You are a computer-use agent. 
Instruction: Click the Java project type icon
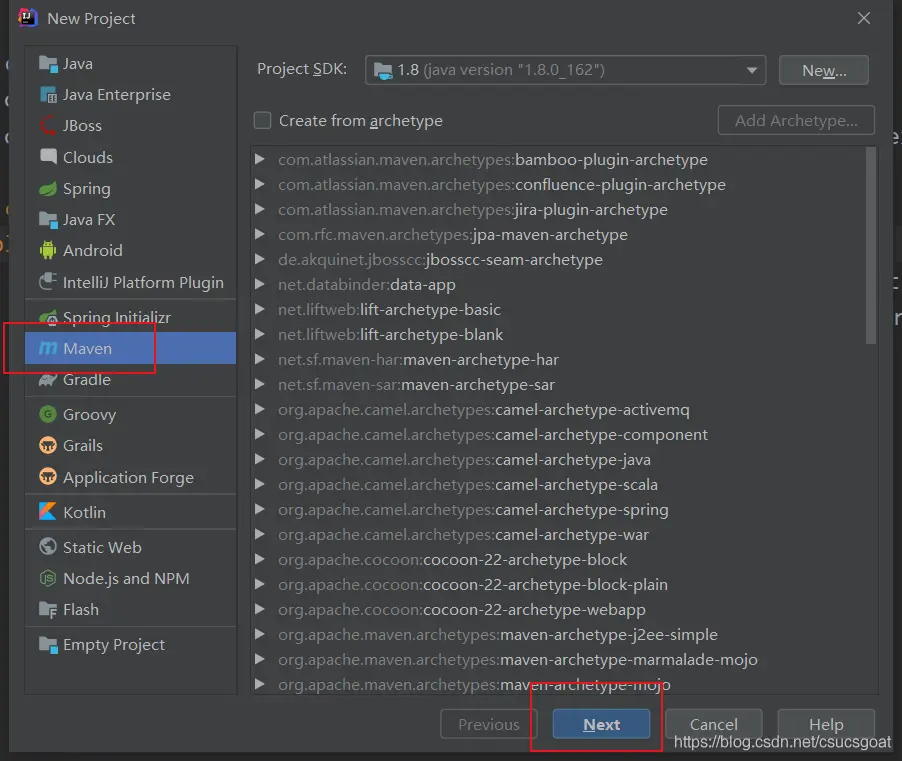[48, 64]
